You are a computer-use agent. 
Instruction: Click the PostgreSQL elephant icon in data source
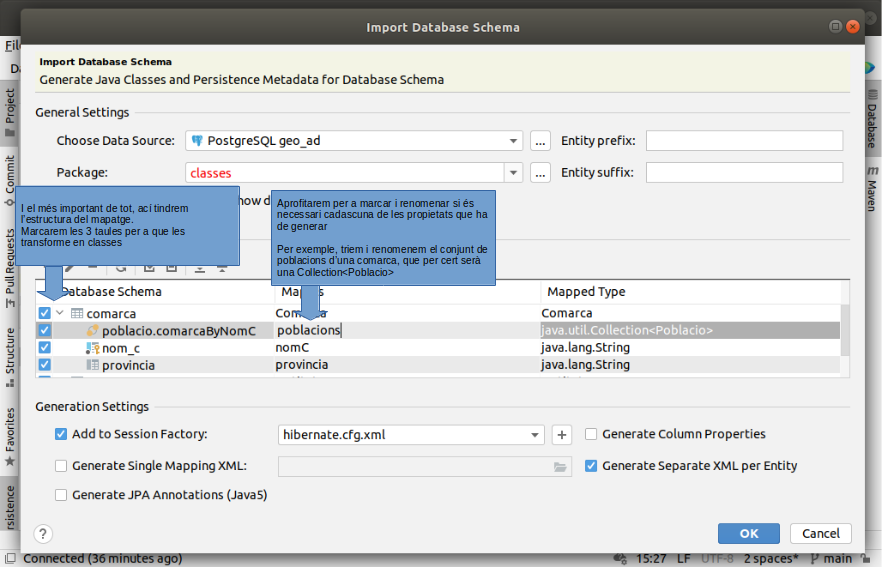coord(197,141)
